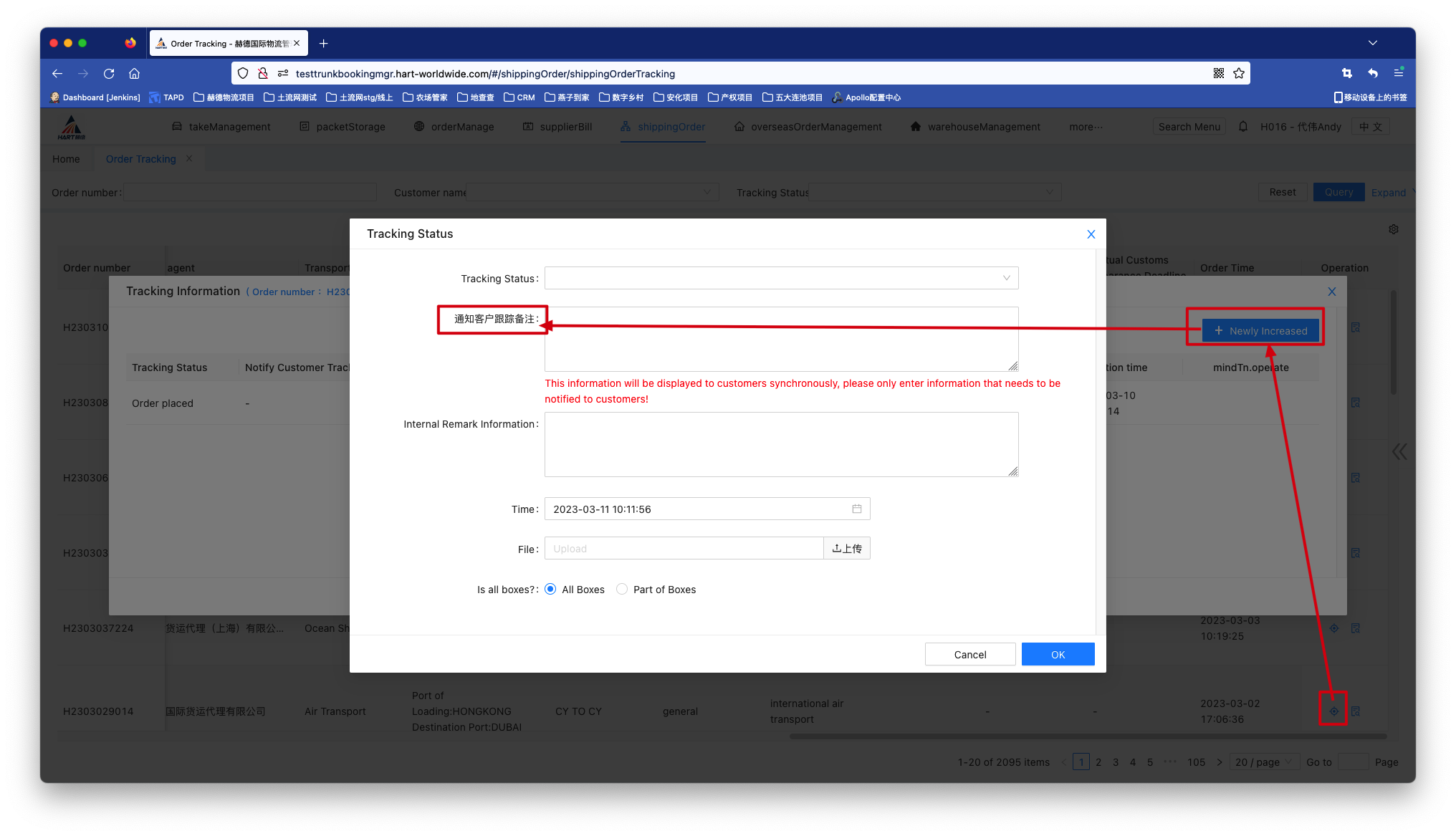This screenshot has height=836, width=1456.
Task: Click the bookmark star icon in address bar
Action: tap(1239, 73)
